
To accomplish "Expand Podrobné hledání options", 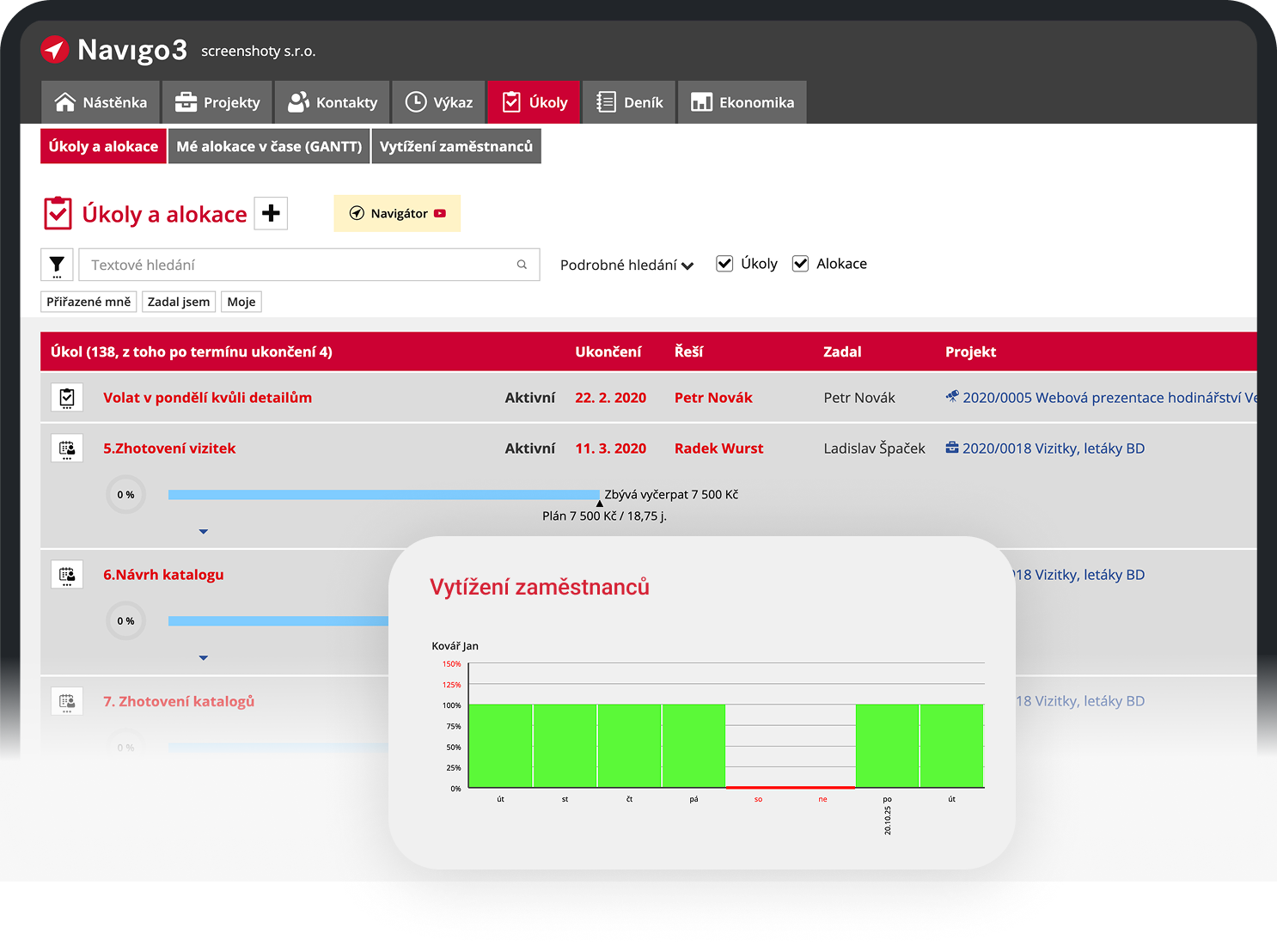I will (626, 265).
